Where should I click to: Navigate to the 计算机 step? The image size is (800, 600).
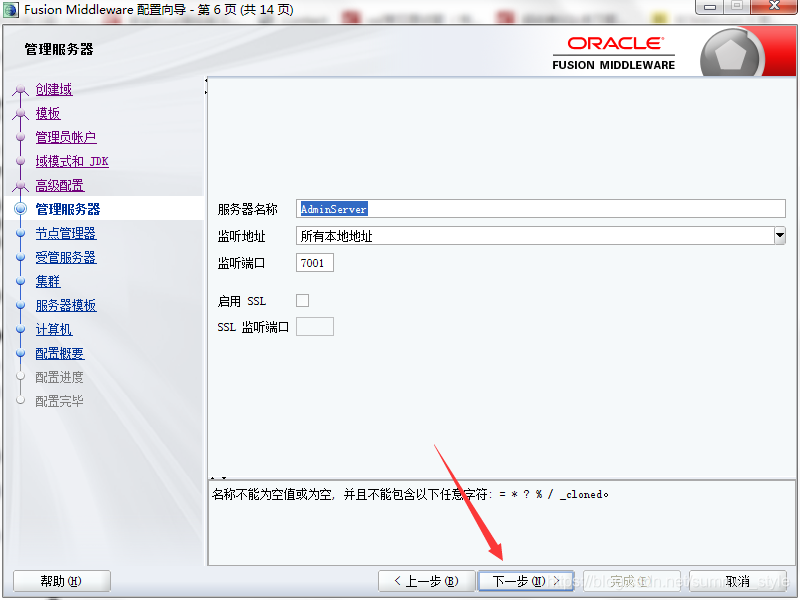coord(54,329)
